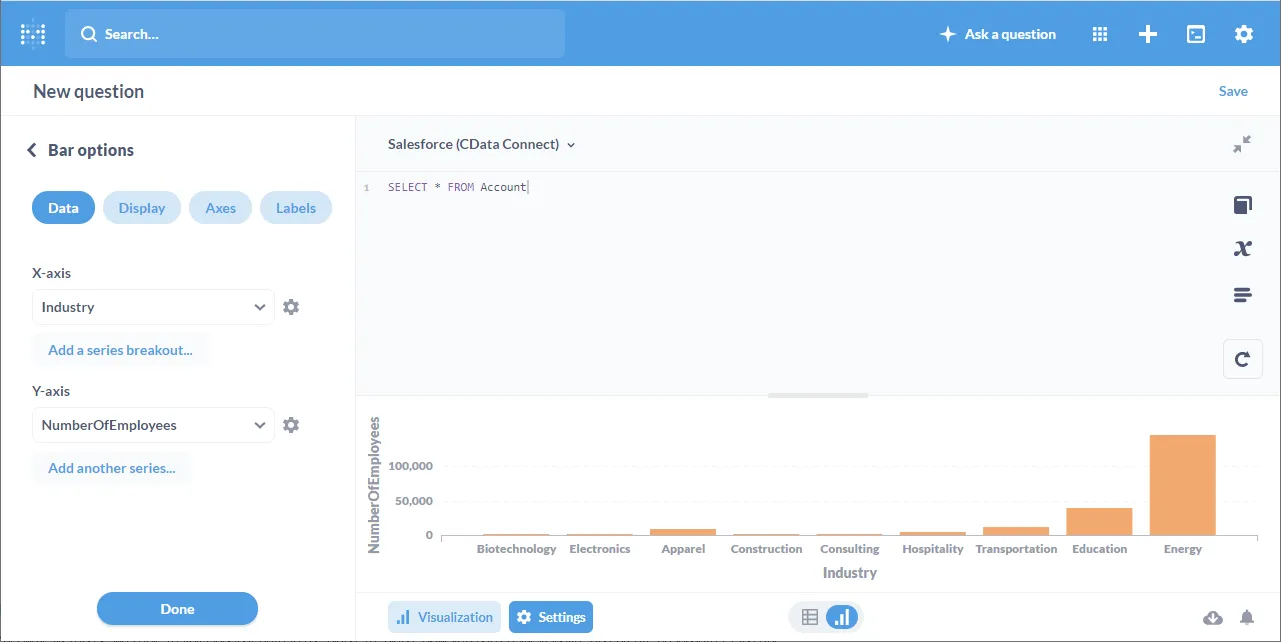
Task: Open Salesforce (CData Connect) database selector
Action: [481, 144]
